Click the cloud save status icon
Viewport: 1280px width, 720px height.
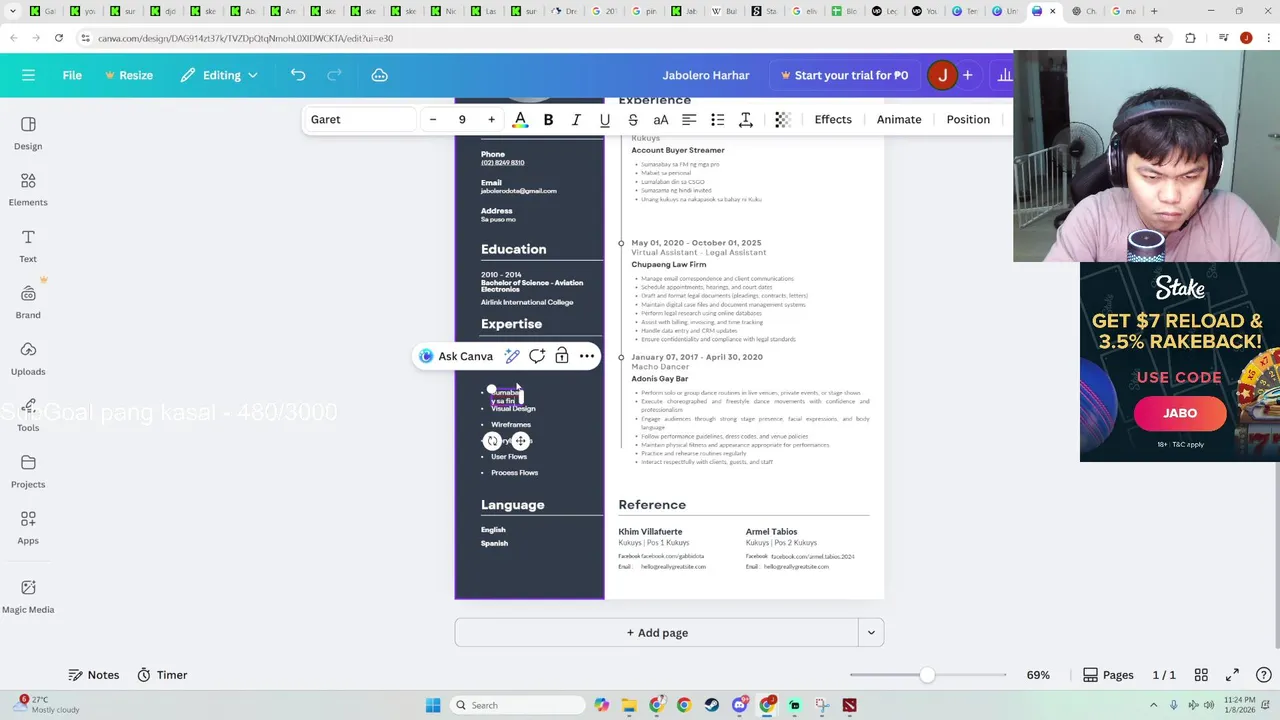[x=380, y=75]
